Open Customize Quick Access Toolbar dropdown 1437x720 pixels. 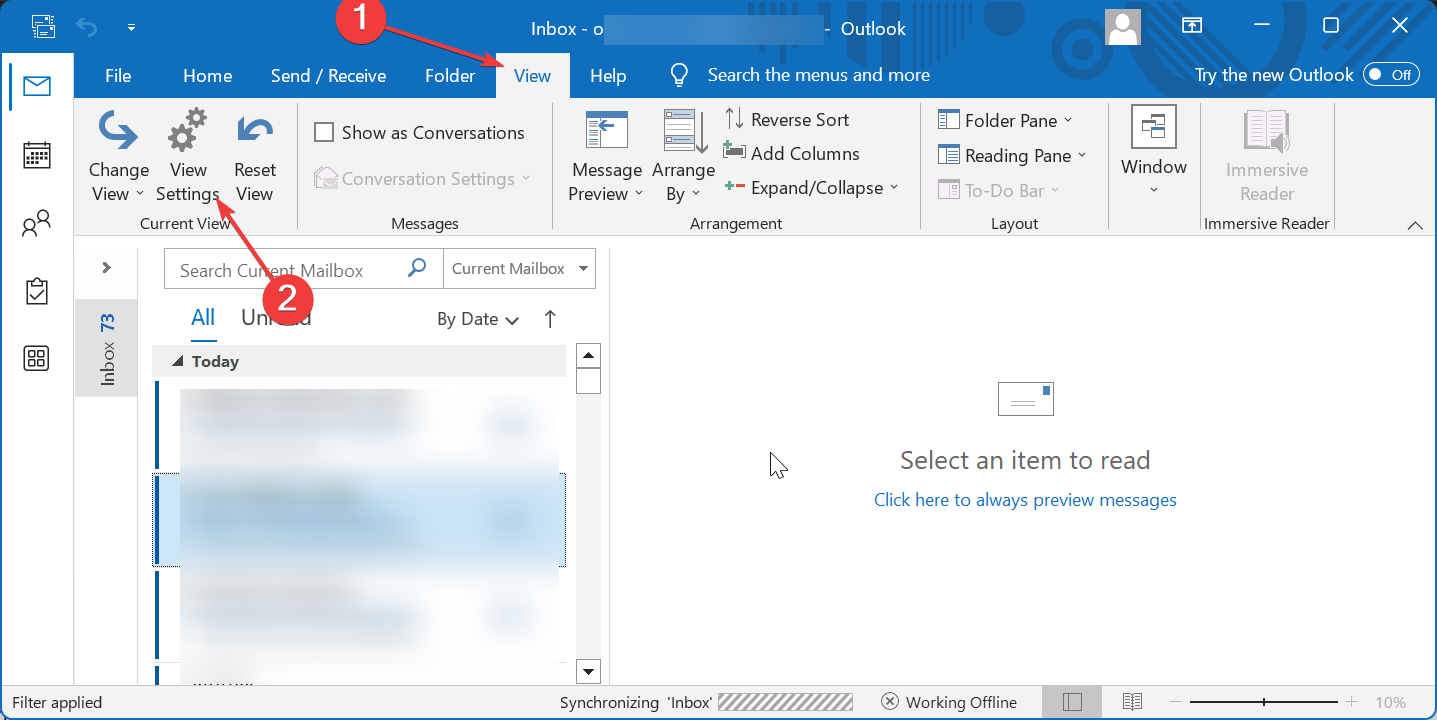tap(132, 27)
